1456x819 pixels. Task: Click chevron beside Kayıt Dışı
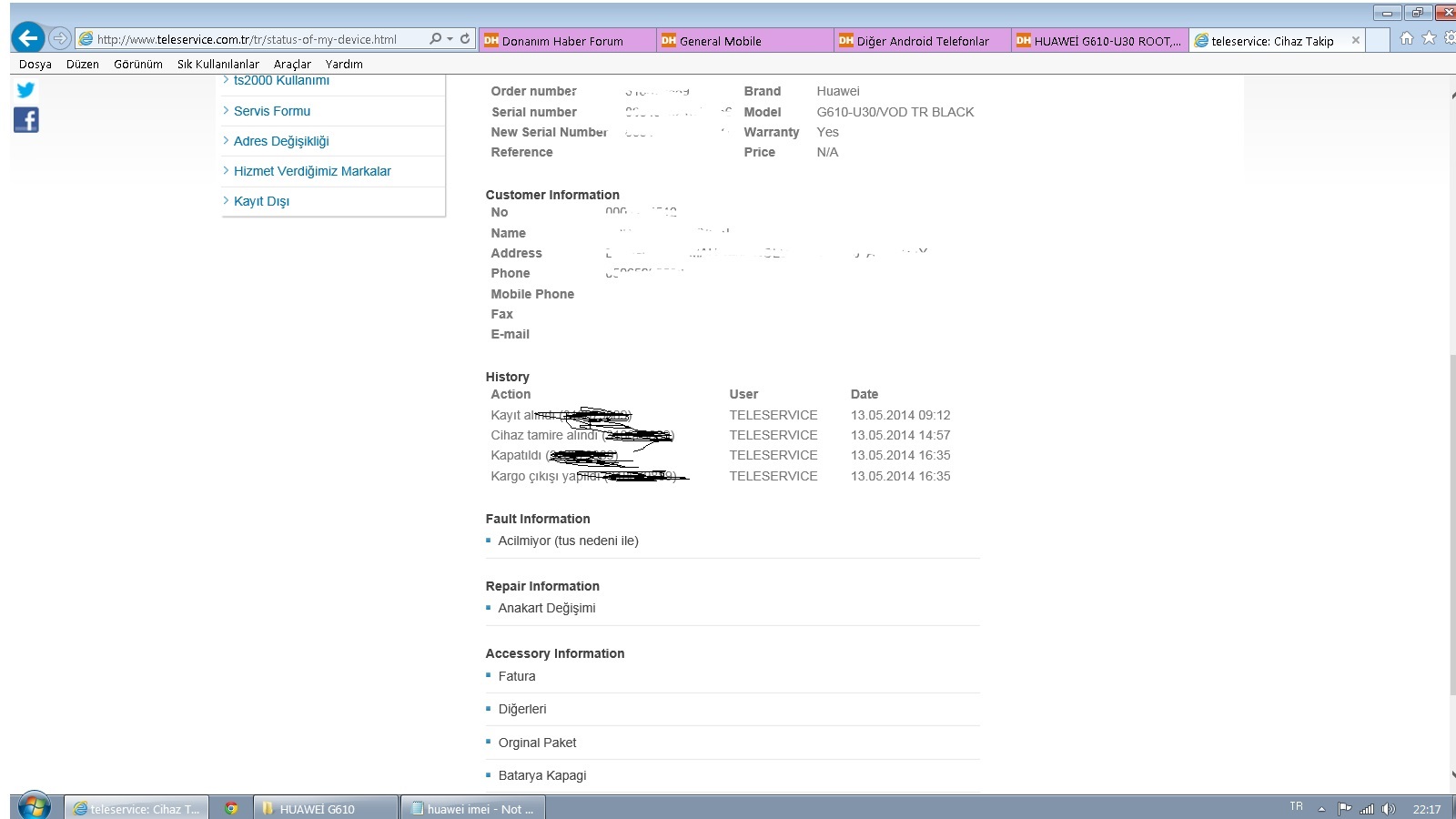coord(226,200)
